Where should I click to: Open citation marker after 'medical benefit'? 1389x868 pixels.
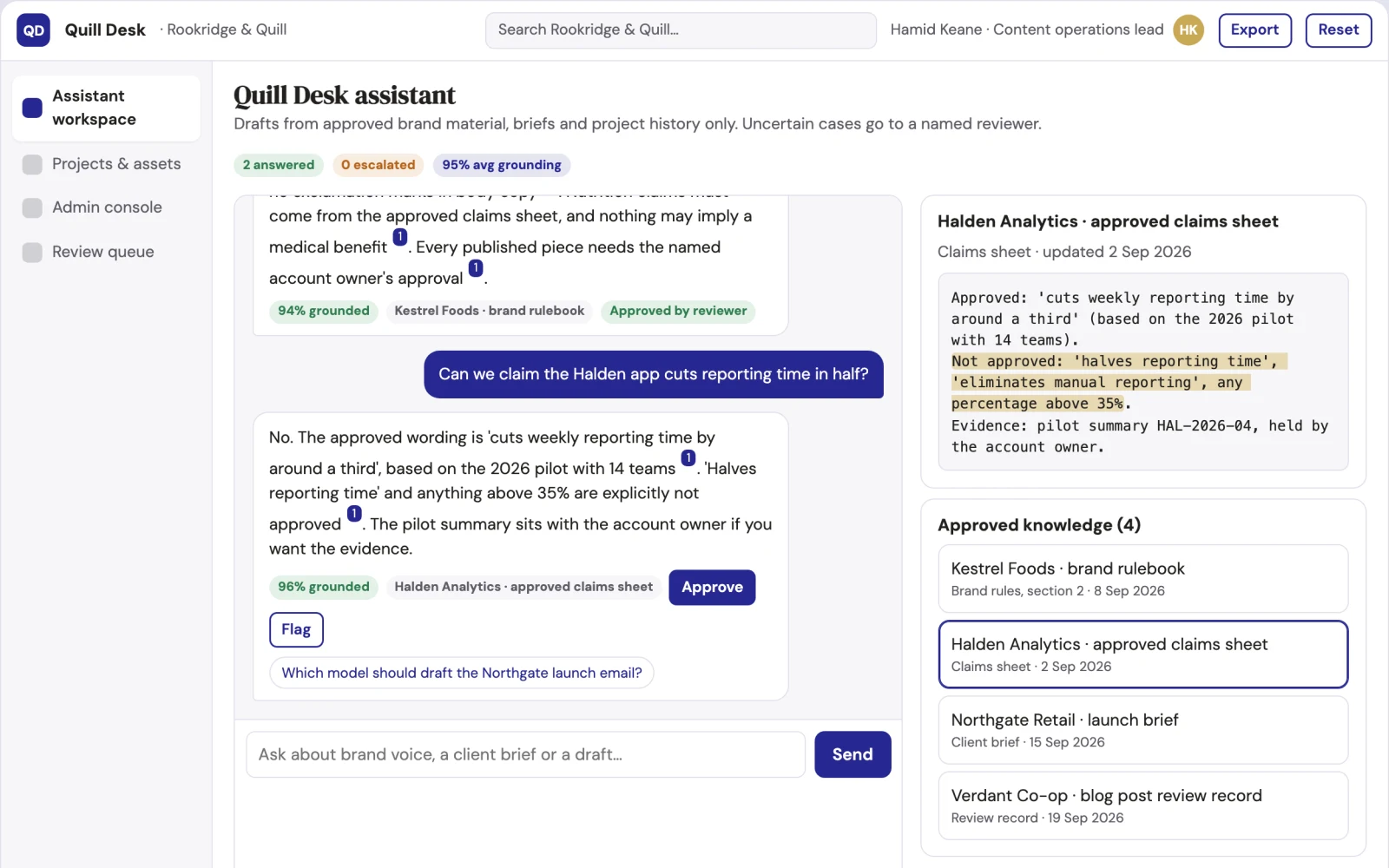[x=400, y=237]
